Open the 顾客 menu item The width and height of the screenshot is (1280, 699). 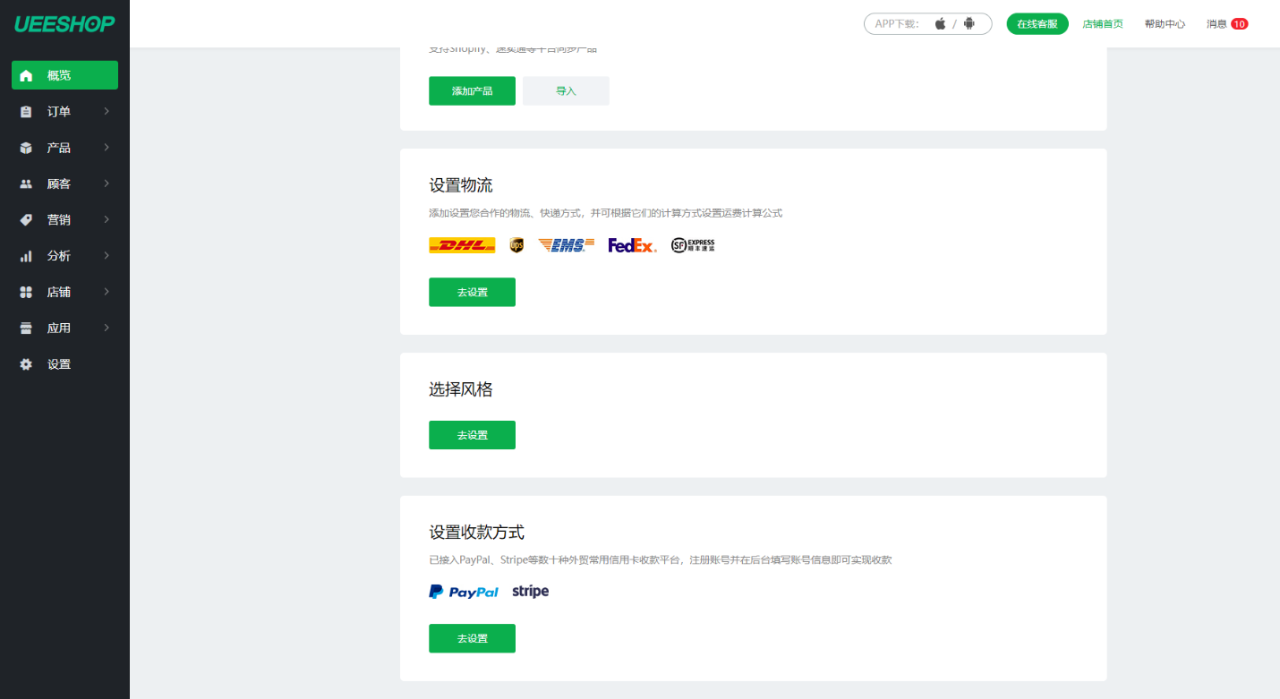65,184
